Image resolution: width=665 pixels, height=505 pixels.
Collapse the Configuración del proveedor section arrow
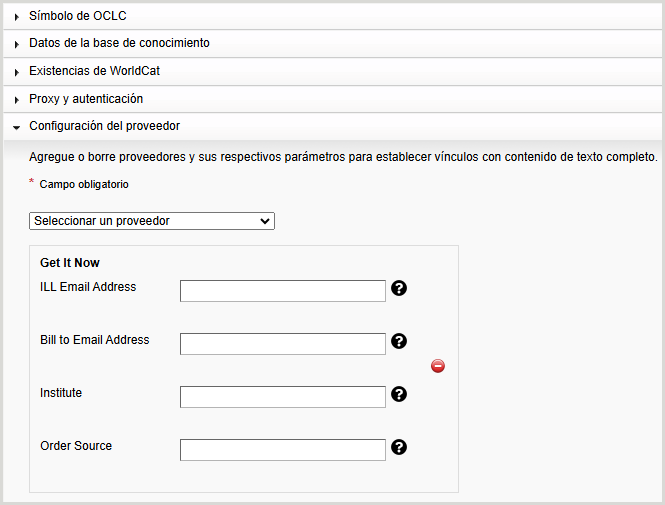pyautogui.click(x=18, y=127)
